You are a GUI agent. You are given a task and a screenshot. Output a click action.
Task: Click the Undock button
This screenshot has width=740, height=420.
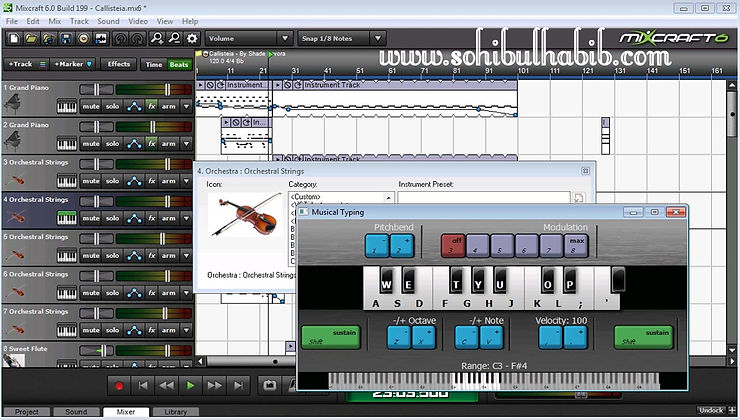pyautogui.click(x=711, y=410)
